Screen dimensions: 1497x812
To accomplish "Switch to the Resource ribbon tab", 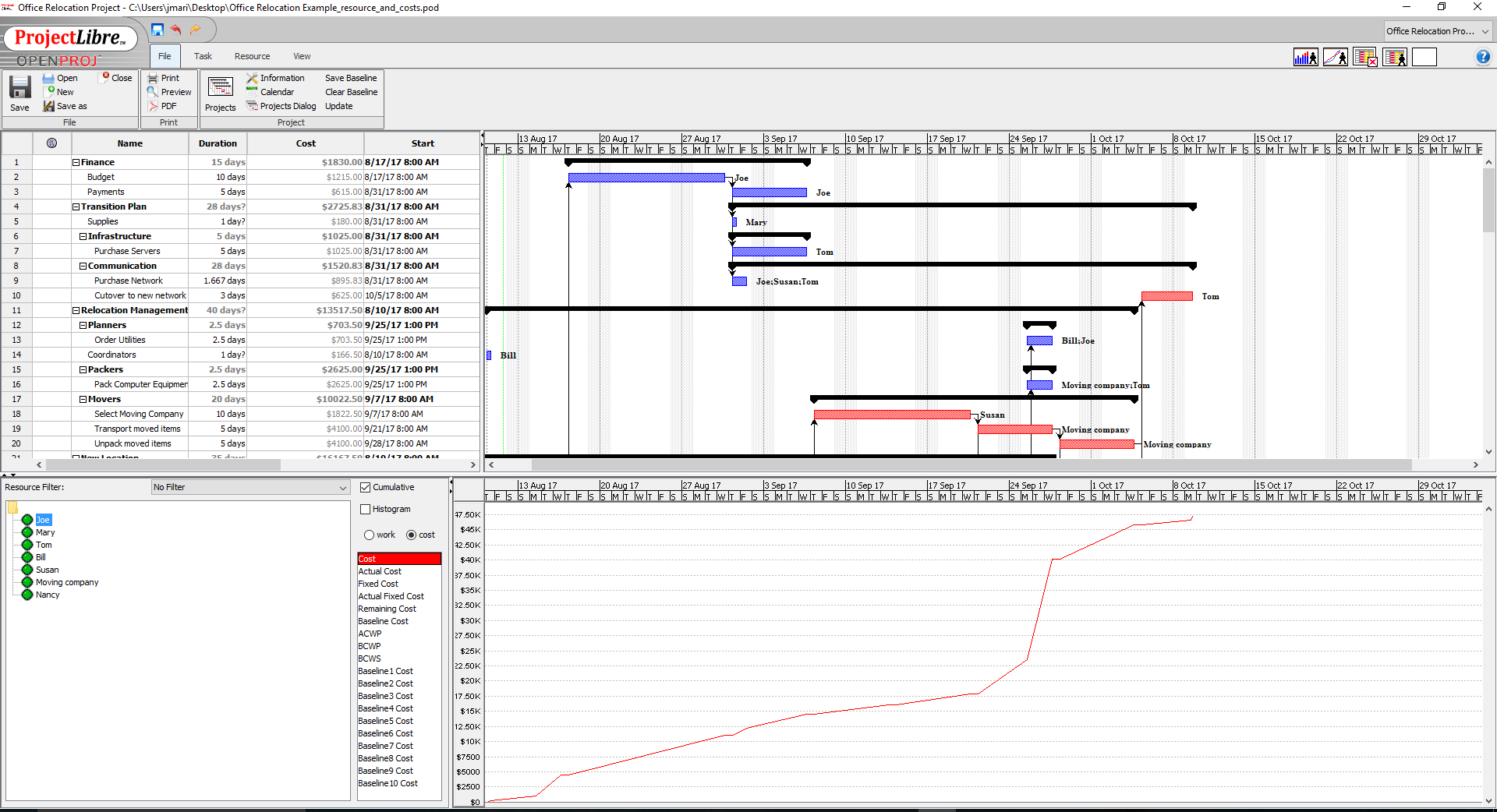I will click(x=252, y=56).
